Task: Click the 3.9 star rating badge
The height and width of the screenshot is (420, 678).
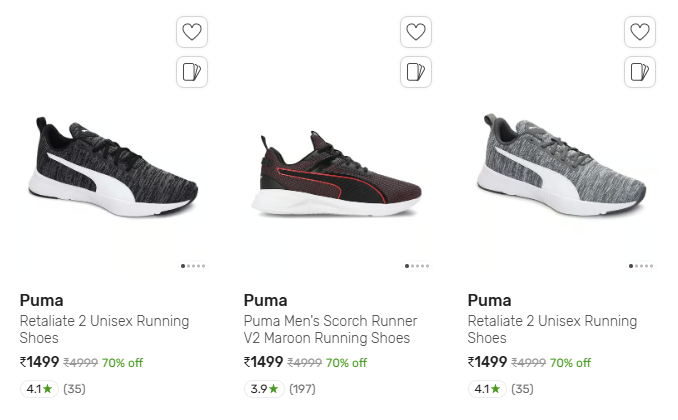Action: [264, 389]
